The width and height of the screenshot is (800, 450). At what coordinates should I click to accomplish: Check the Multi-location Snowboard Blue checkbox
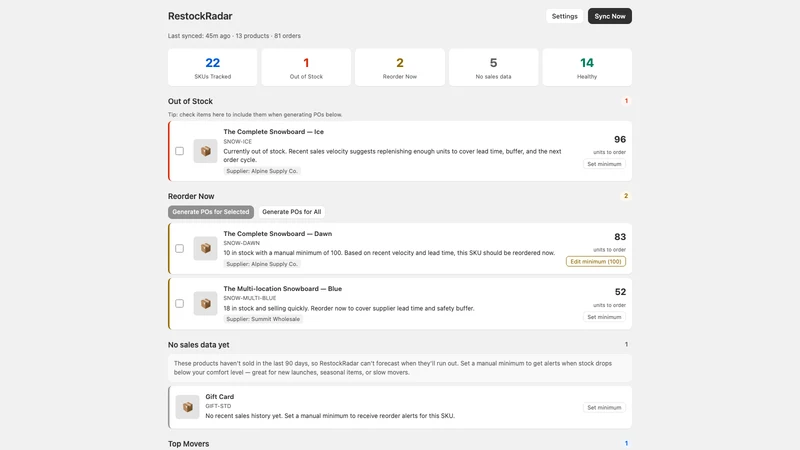click(x=180, y=304)
